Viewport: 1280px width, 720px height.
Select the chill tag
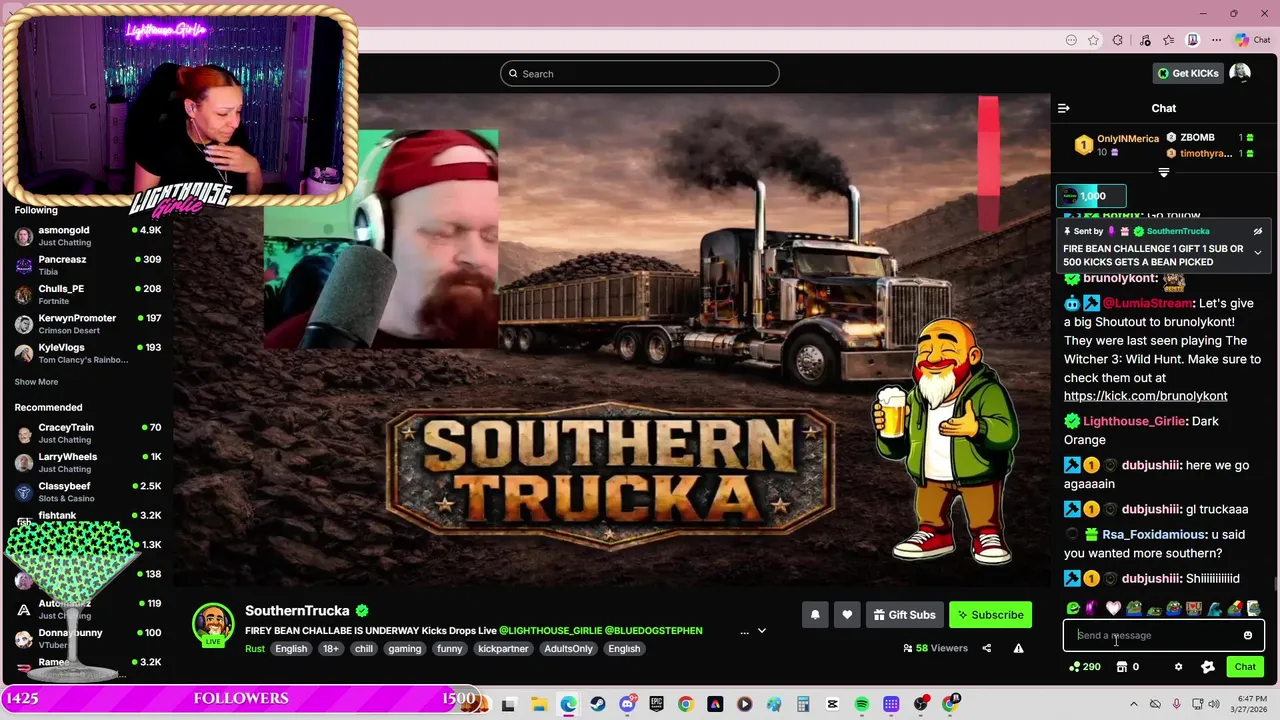(x=364, y=648)
